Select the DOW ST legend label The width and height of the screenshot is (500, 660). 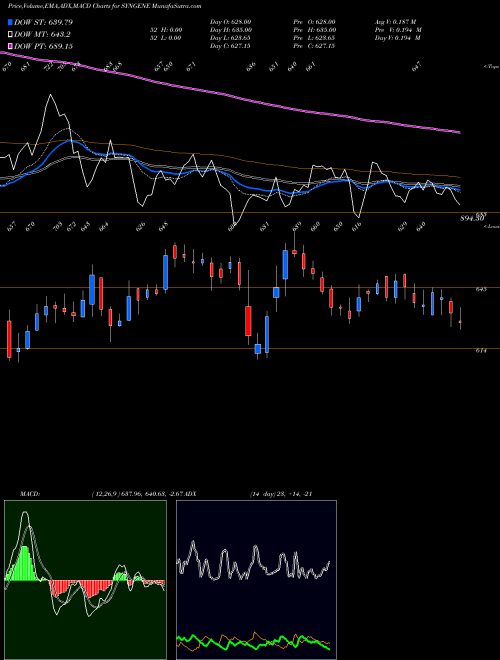pos(43,22)
